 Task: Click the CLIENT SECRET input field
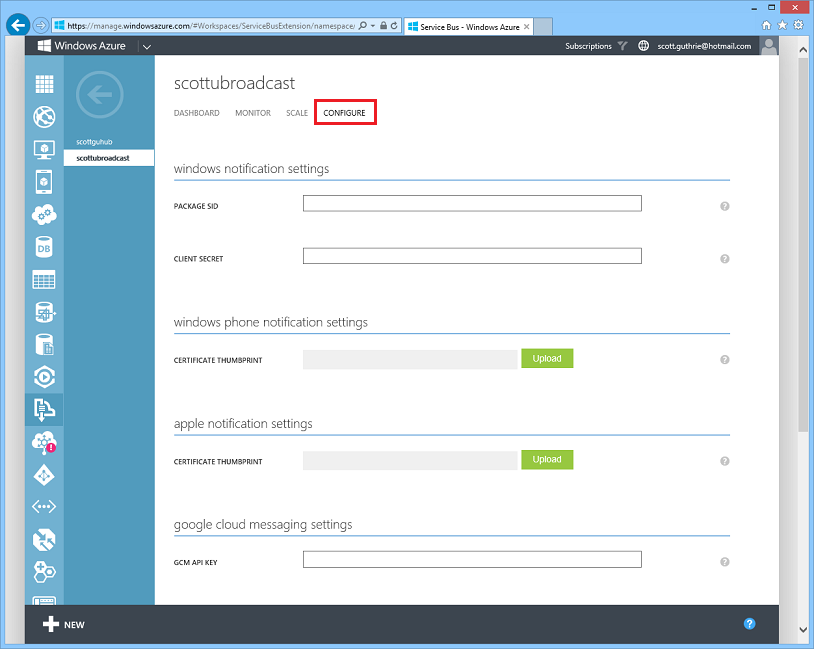[472, 256]
